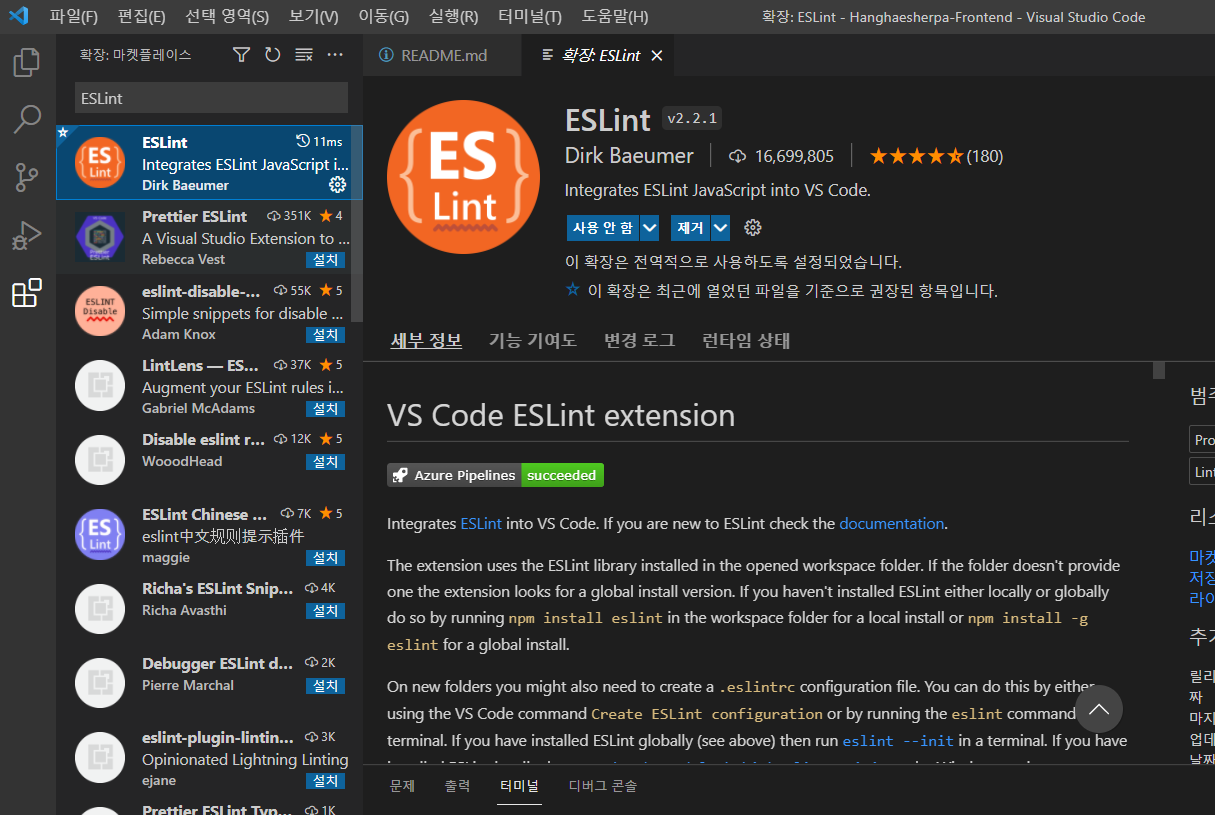Image resolution: width=1215 pixels, height=815 pixels.
Task: Open the Search view in activity bar
Action: click(x=27, y=120)
